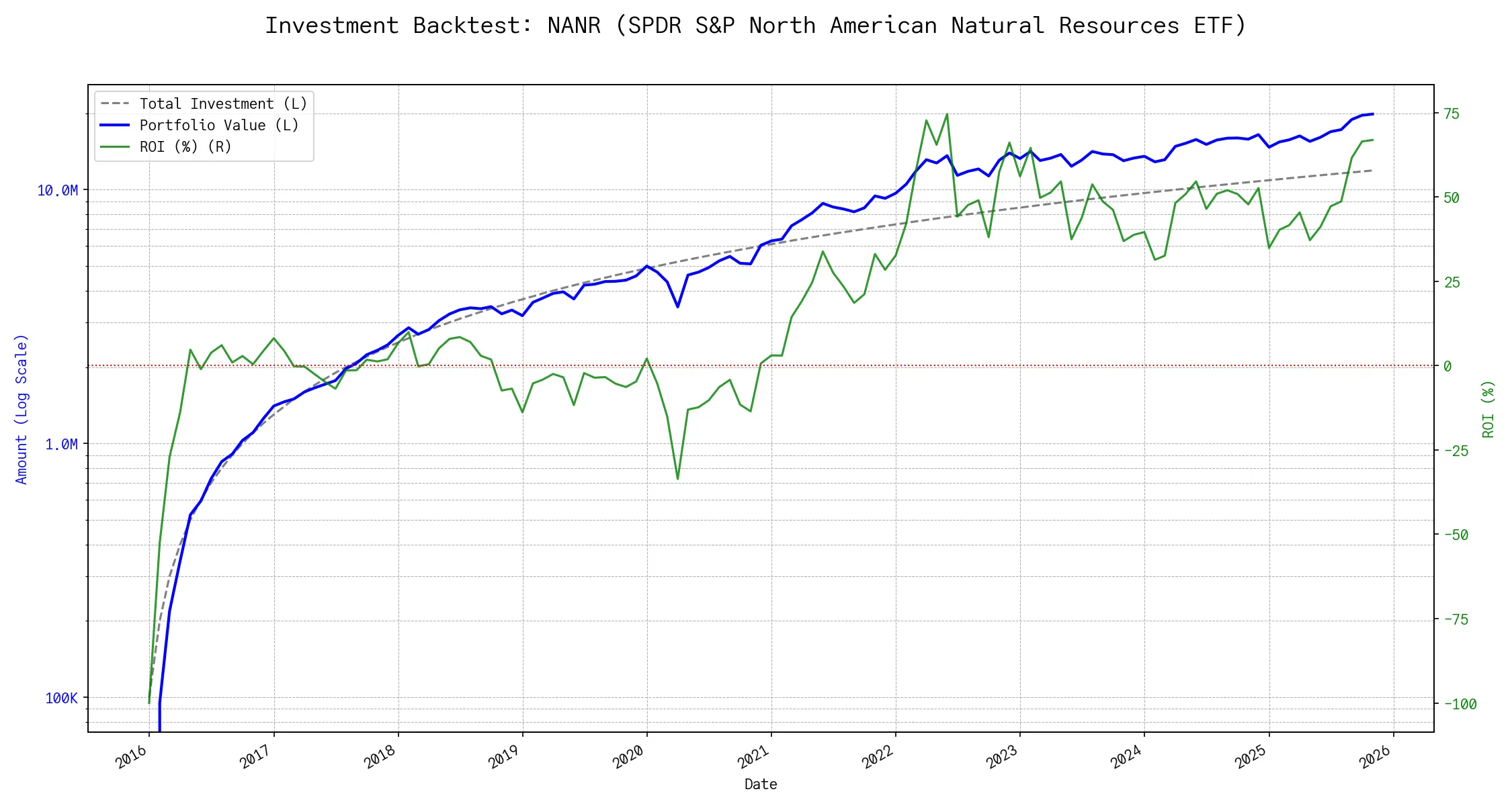Screen dimensions: 1512x806
Task: Click the 75 right axis tick label
Action: 1452,114
